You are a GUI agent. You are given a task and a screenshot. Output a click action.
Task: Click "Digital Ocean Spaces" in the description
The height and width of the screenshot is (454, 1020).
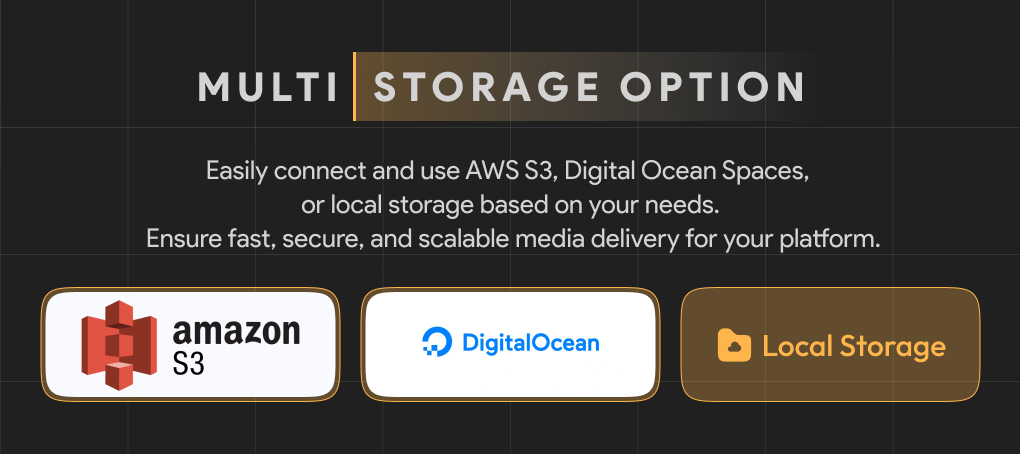point(686,170)
